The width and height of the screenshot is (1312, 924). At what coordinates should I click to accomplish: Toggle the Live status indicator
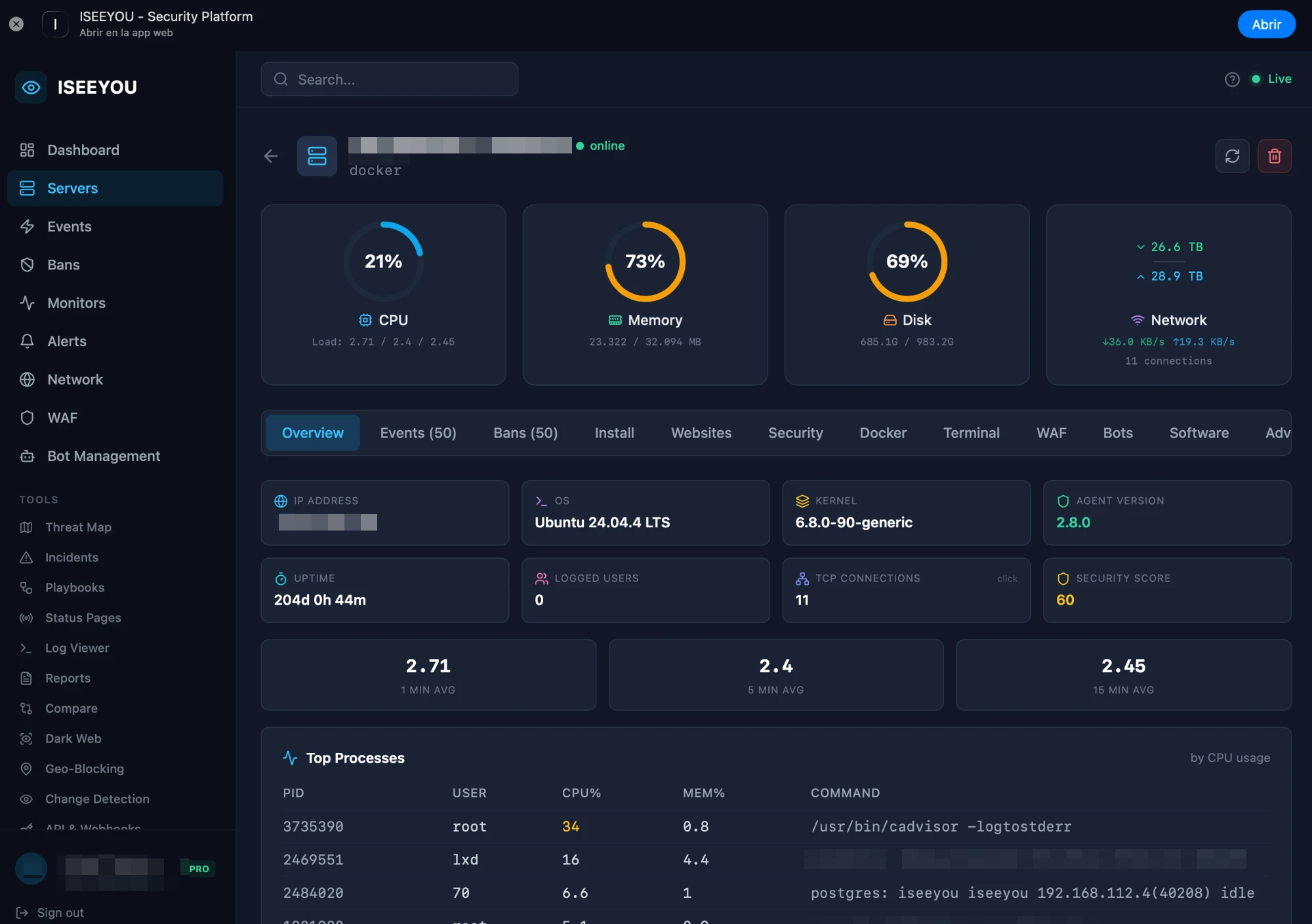(x=1271, y=79)
